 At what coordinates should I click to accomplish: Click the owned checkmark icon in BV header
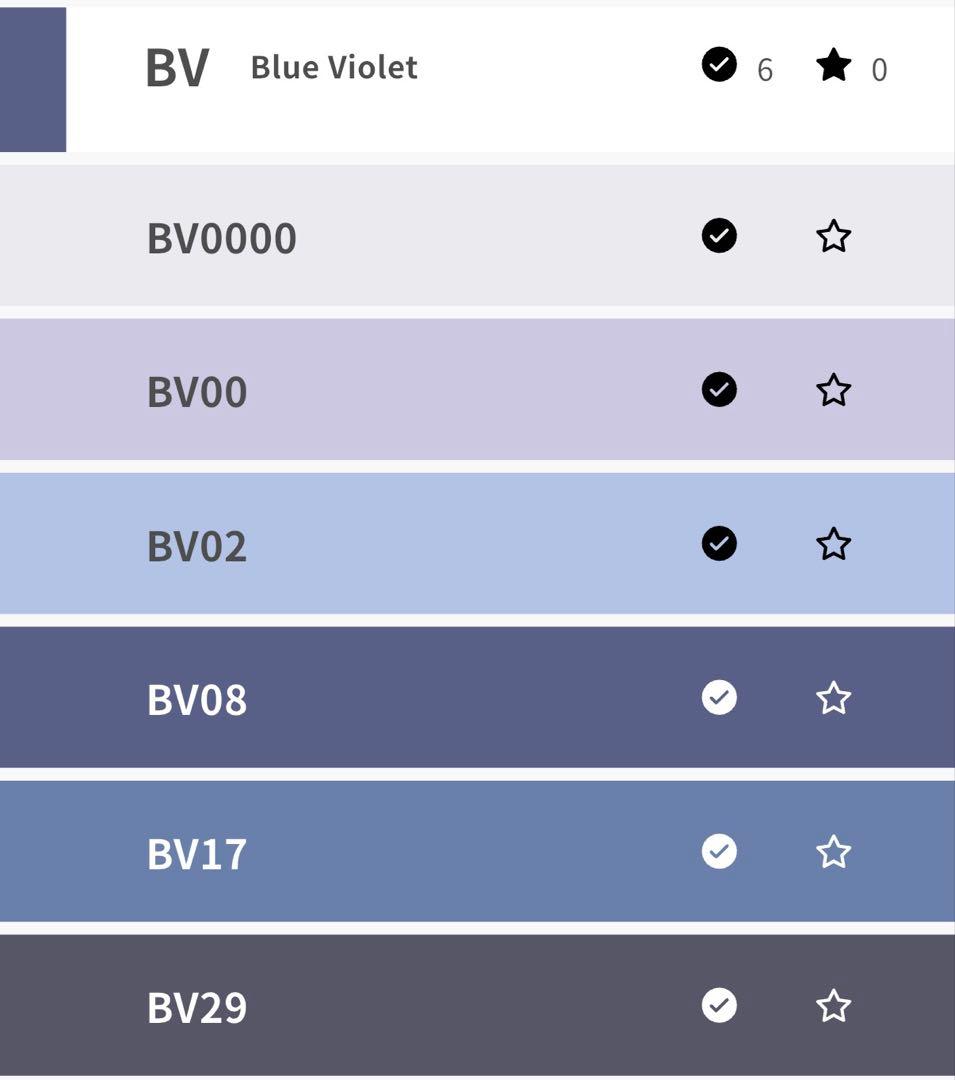(x=719, y=65)
